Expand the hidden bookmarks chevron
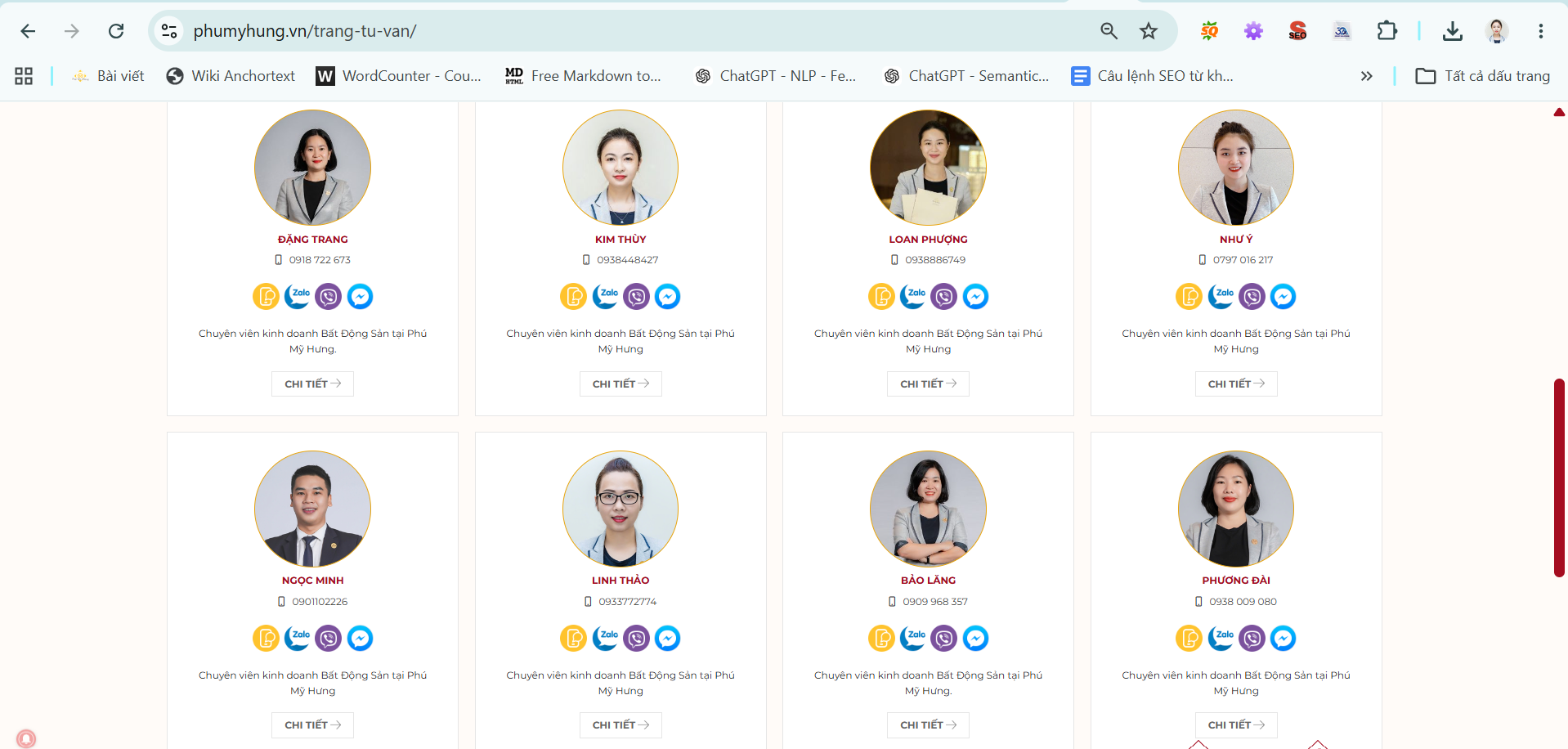The width and height of the screenshot is (1568, 749). (x=1366, y=76)
